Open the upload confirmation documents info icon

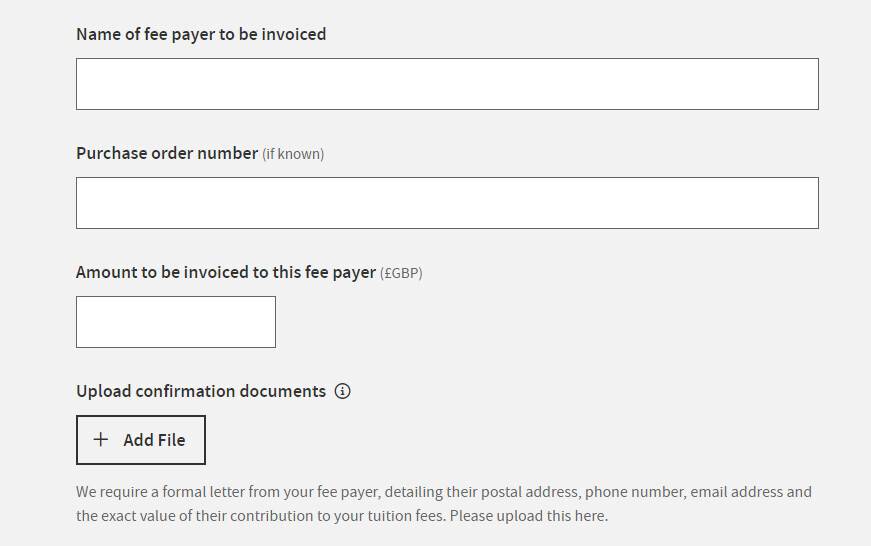pyautogui.click(x=342, y=391)
